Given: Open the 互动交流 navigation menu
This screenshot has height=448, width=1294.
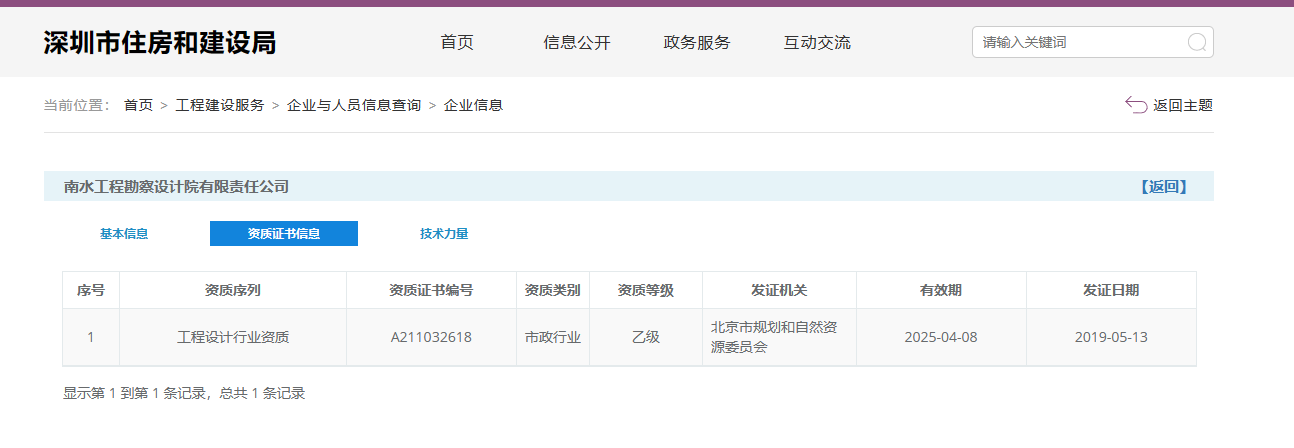Looking at the screenshot, I should [817, 42].
